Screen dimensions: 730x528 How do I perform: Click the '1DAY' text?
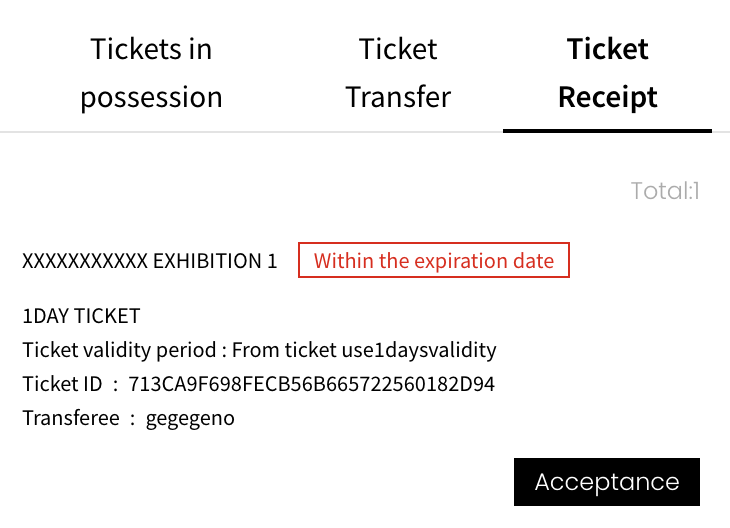click(x=44, y=317)
